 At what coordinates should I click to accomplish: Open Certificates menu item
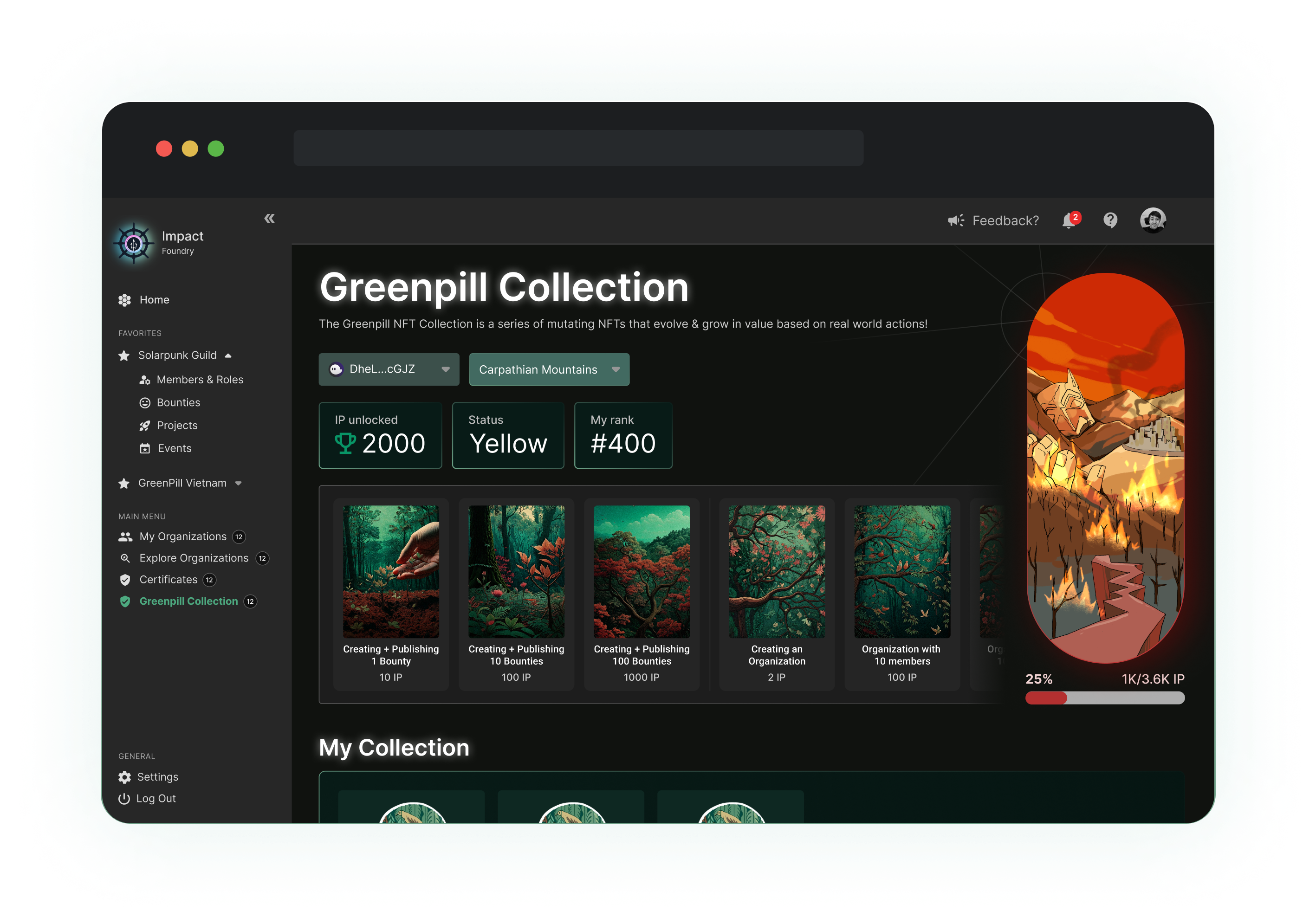pos(168,580)
